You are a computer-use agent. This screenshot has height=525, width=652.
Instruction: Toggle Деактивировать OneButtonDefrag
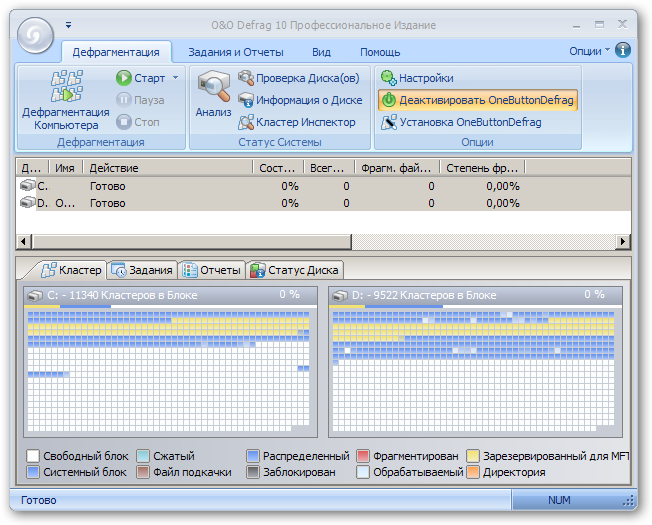point(478,100)
